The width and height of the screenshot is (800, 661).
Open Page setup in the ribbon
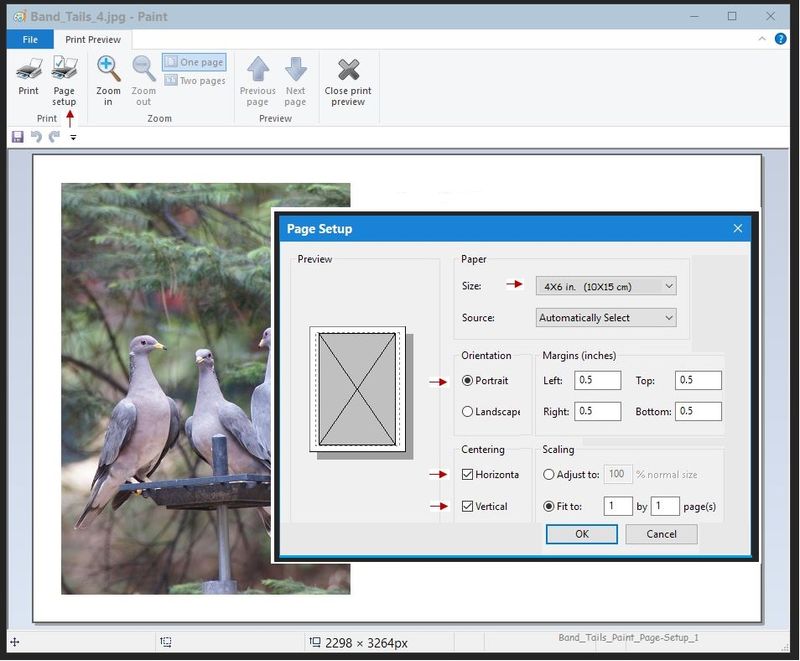[64, 80]
